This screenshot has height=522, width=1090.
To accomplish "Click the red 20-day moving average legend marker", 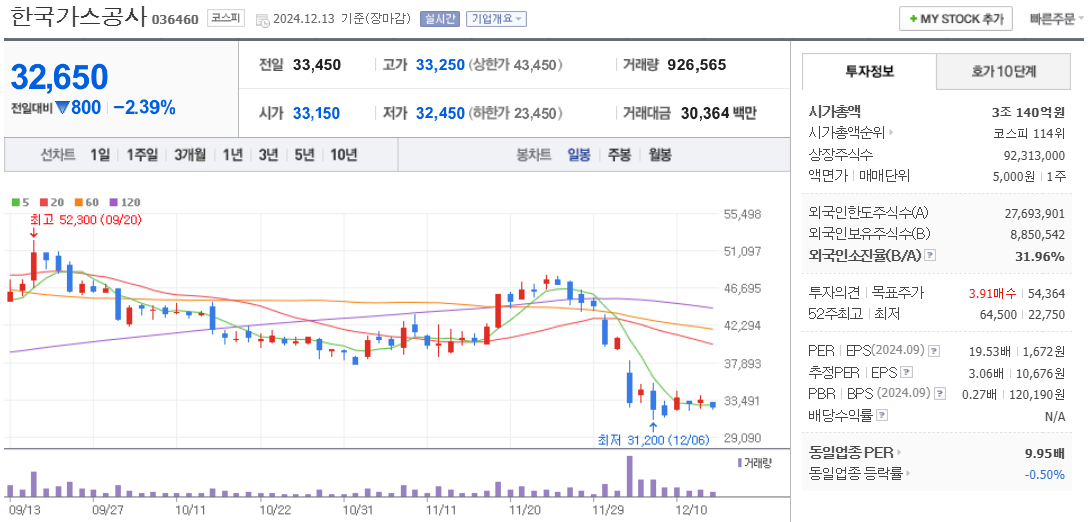I will pos(44,203).
